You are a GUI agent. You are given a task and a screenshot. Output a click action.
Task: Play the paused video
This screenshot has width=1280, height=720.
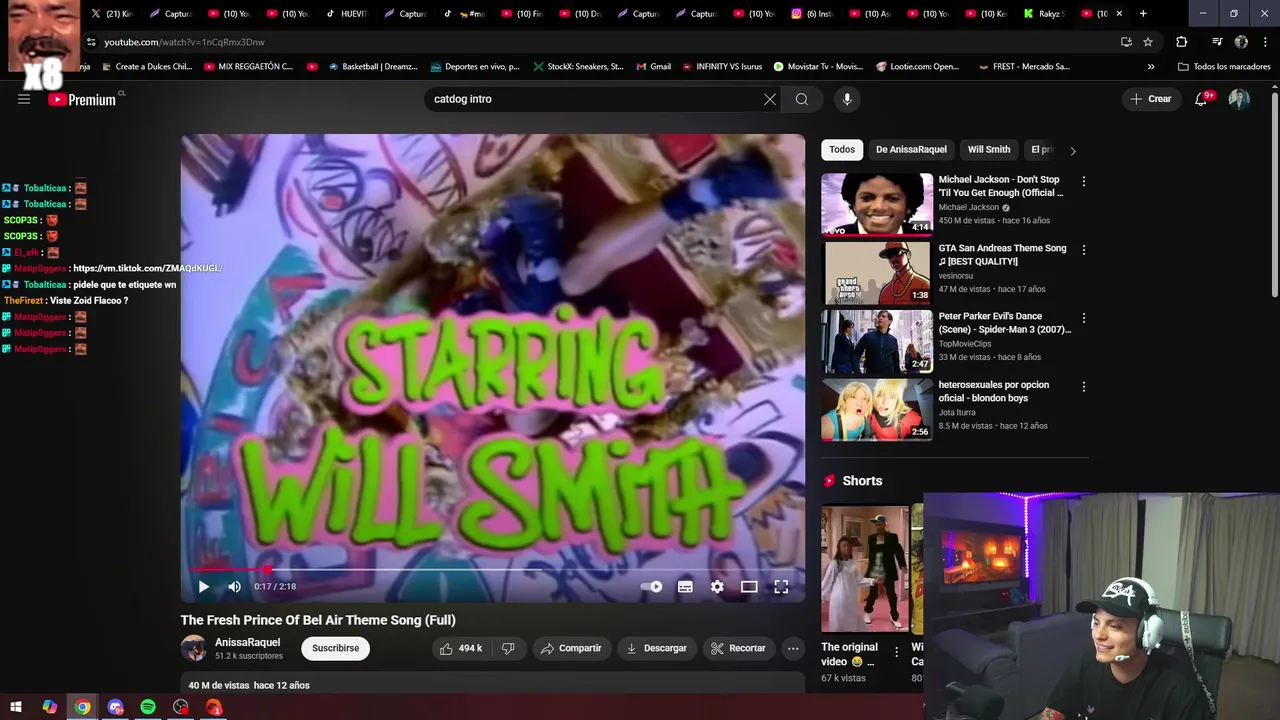(203, 587)
